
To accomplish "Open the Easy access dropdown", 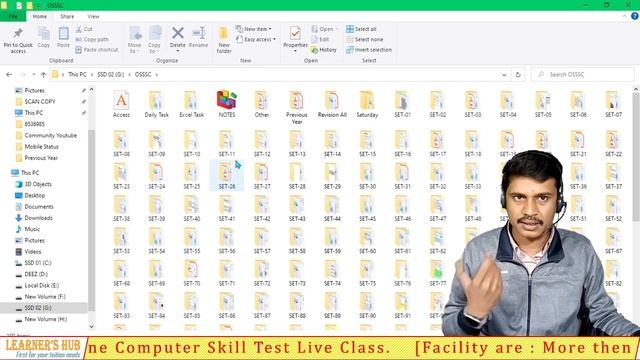I will point(256,39).
